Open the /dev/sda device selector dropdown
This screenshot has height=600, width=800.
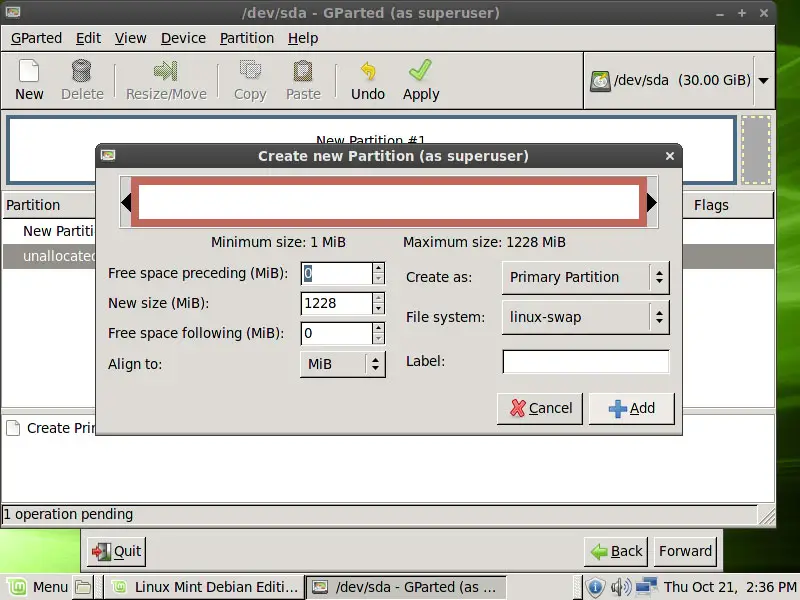(x=763, y=81)
